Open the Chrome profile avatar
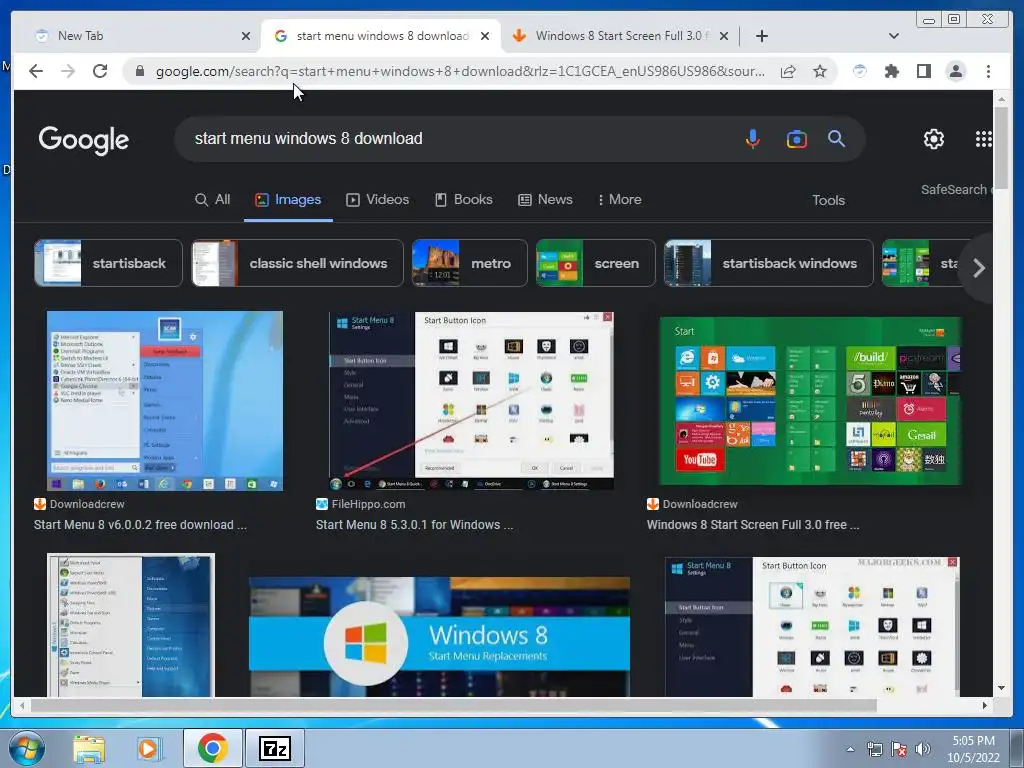This screenshot has height=768, width=1024. pyautogui.click(x=955, y=71)
